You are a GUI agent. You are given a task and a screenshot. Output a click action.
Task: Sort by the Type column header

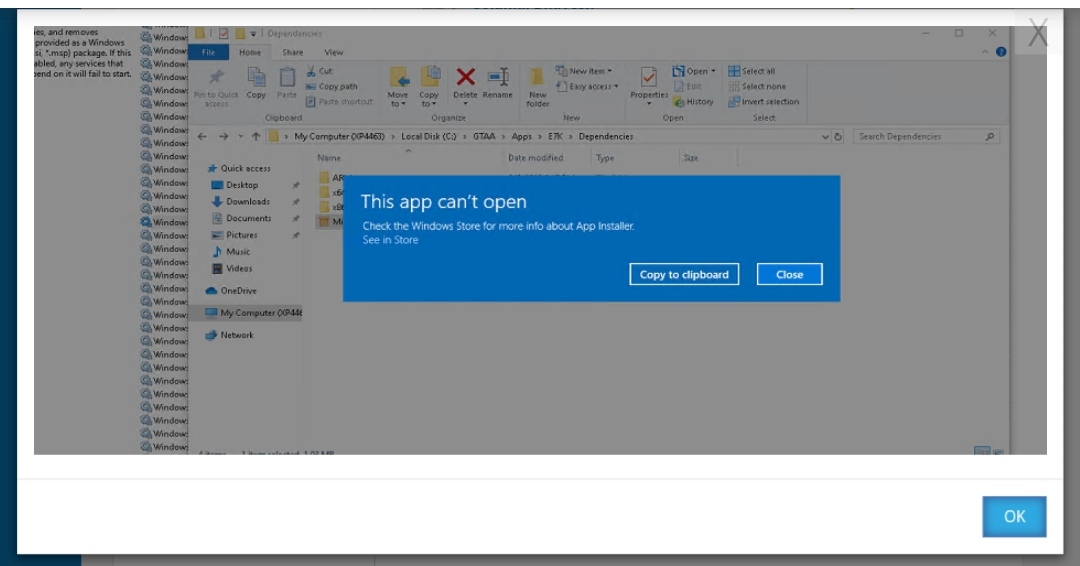[605, 158]
